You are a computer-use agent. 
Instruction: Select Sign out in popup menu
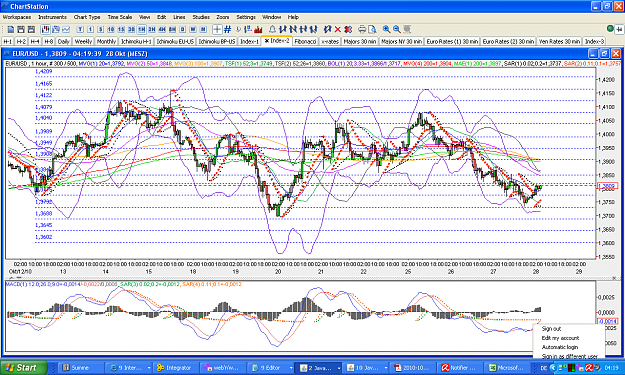(x=551, y=329)
